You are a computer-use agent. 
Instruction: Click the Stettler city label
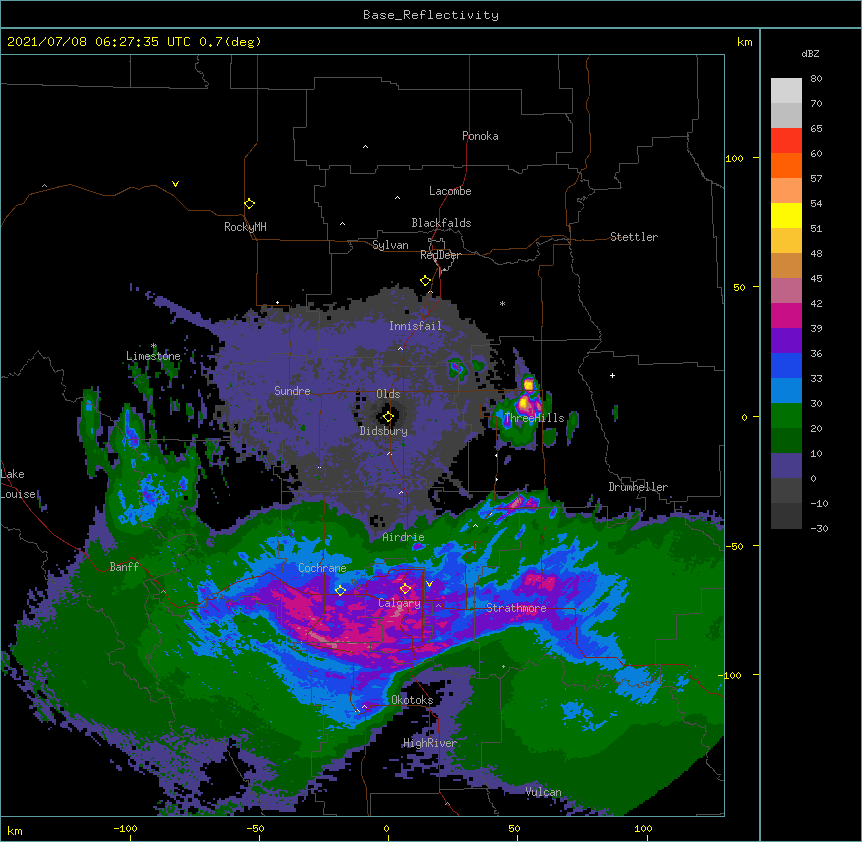[x=634, y=237]
